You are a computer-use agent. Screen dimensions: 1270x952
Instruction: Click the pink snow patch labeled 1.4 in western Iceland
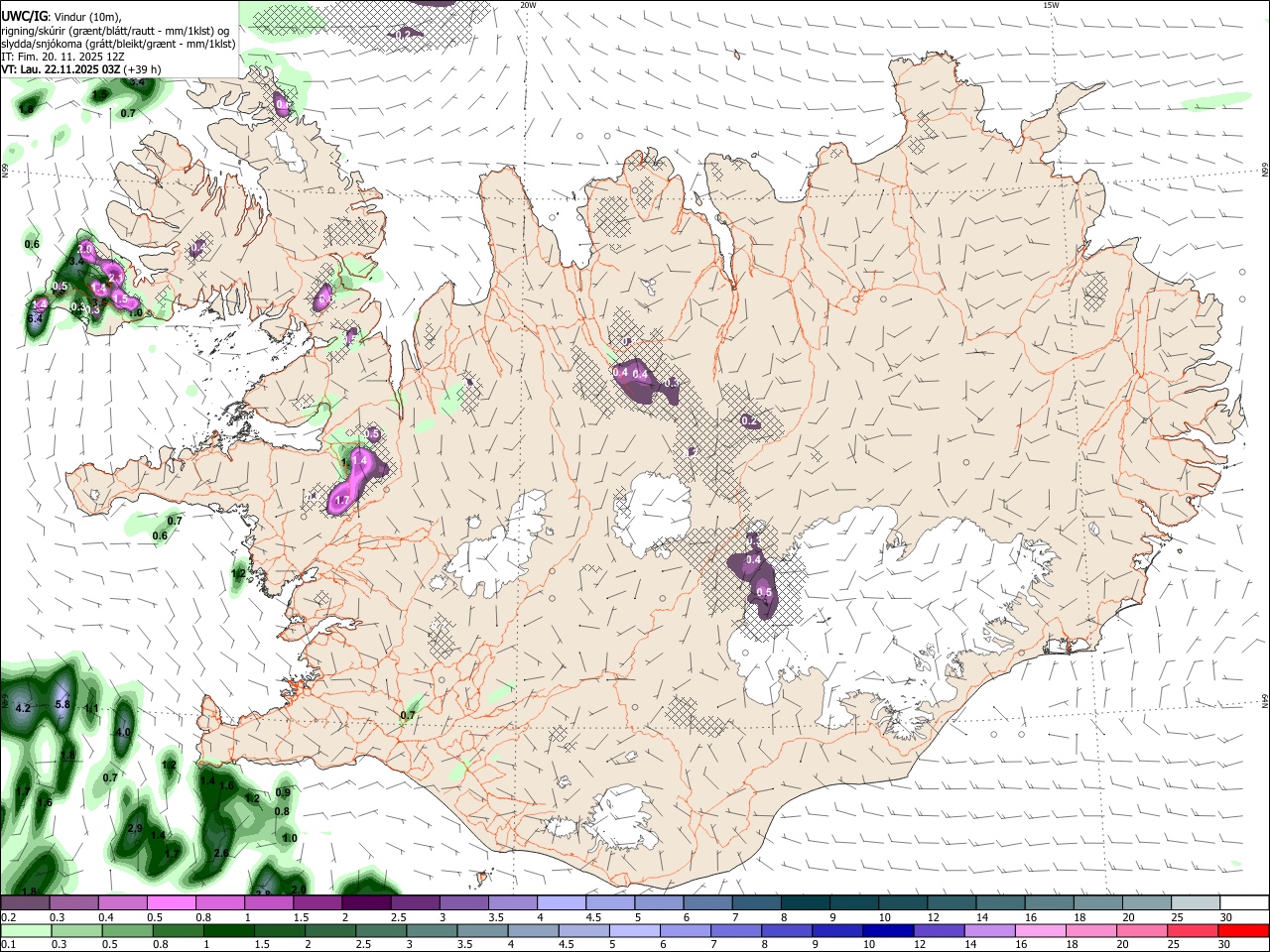359,462
